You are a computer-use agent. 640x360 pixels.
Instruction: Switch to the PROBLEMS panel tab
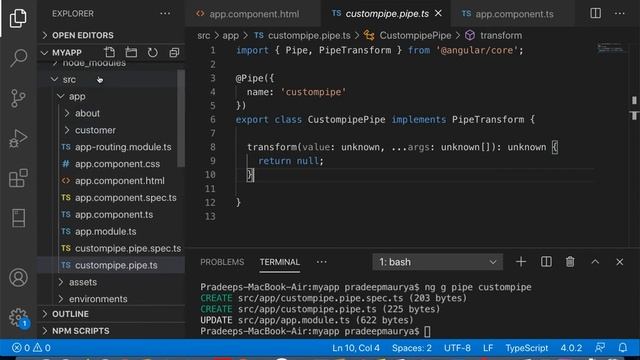coord(222,262)
